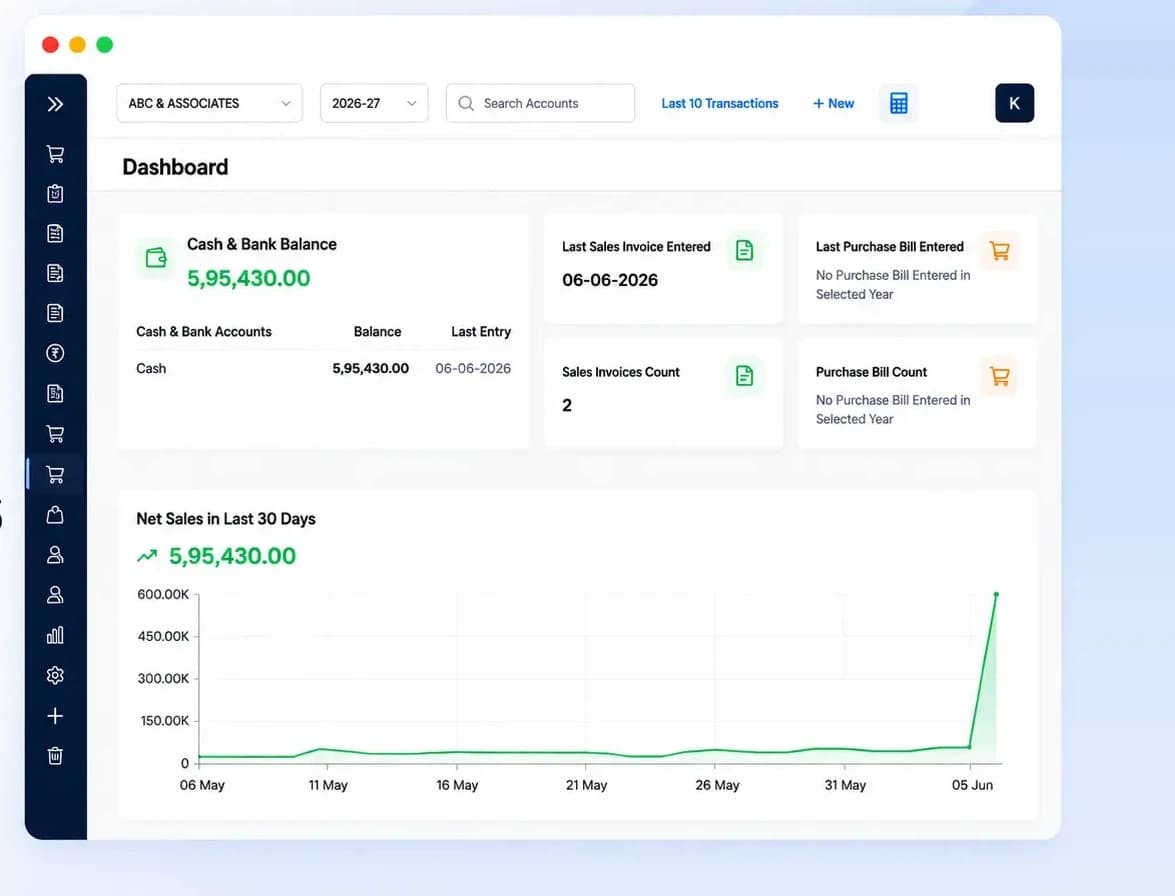Click the wallet icon beside Cash & Bank Balance
Screen dimensions: 1175x896
click(x=156, y=258)
